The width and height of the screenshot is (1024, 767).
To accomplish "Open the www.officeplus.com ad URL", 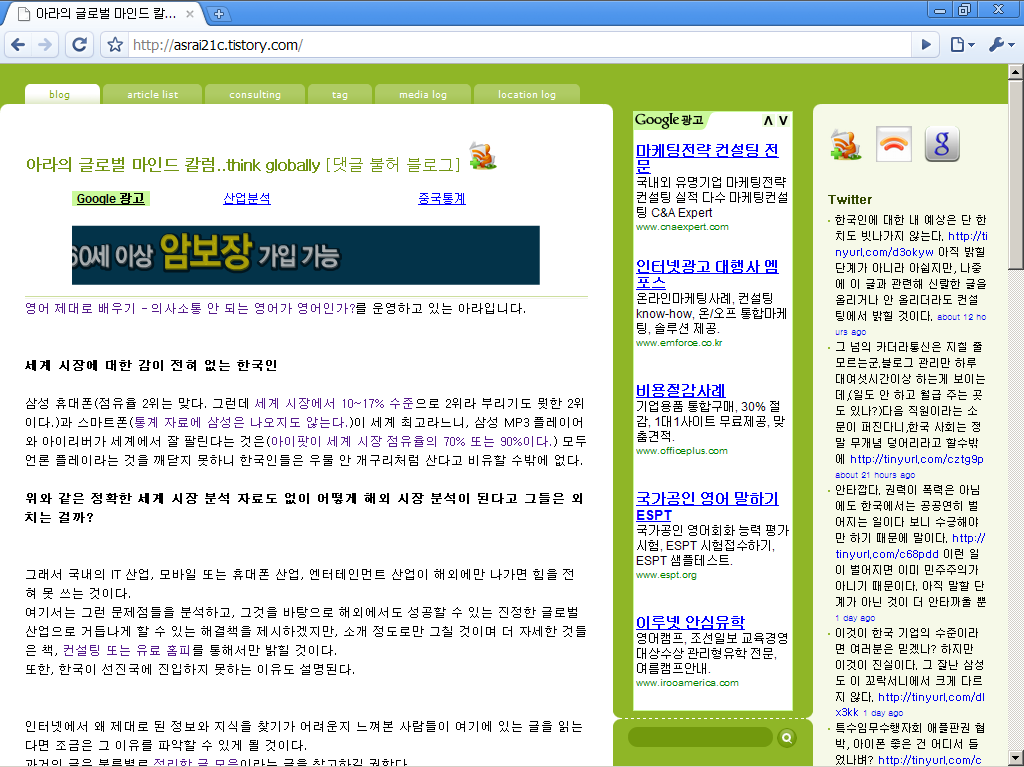I will [682, 451].
